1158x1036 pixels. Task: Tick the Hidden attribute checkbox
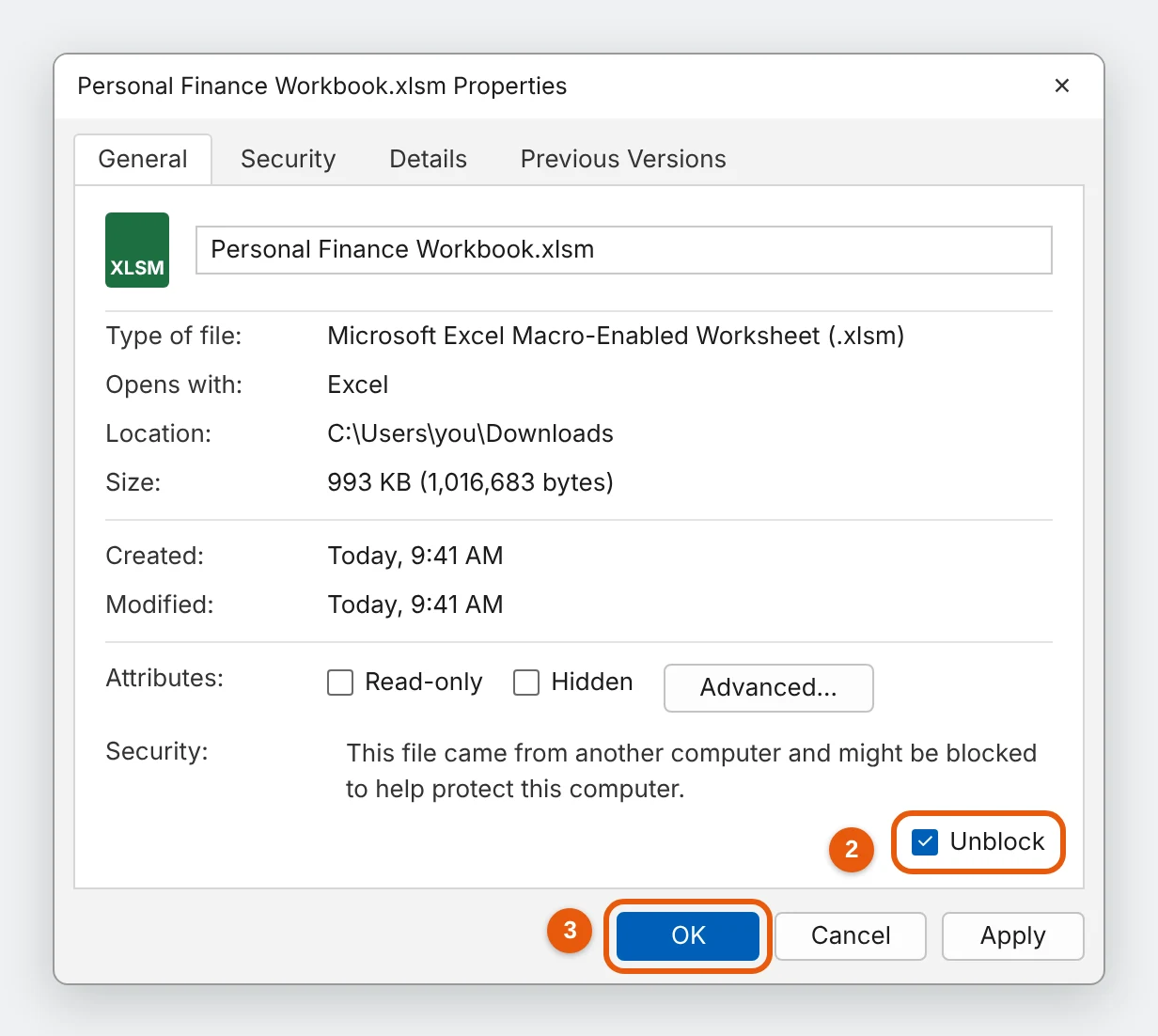click(526, 683)
